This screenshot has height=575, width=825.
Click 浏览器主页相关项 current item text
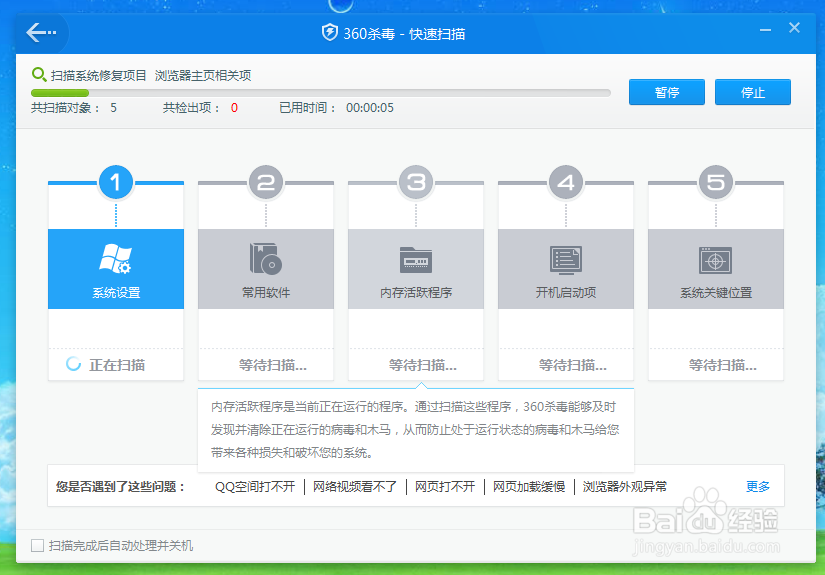pyautogui.click(x=203, y=75)
